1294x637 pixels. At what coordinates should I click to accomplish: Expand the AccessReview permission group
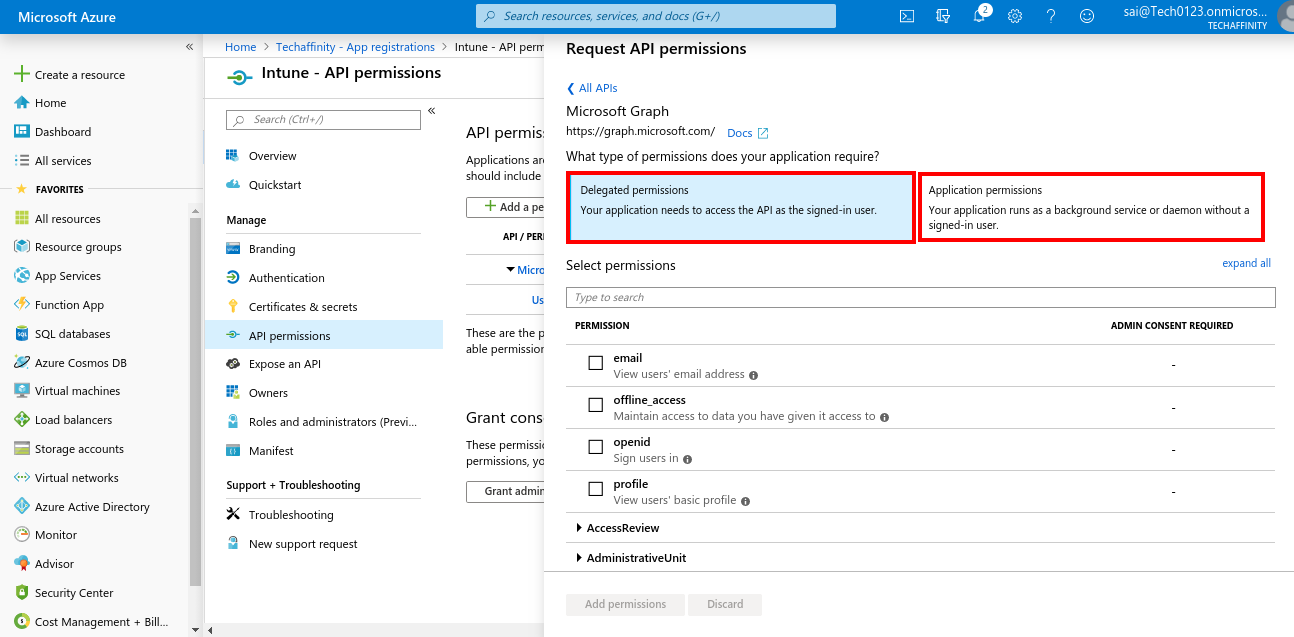point(579,527)
